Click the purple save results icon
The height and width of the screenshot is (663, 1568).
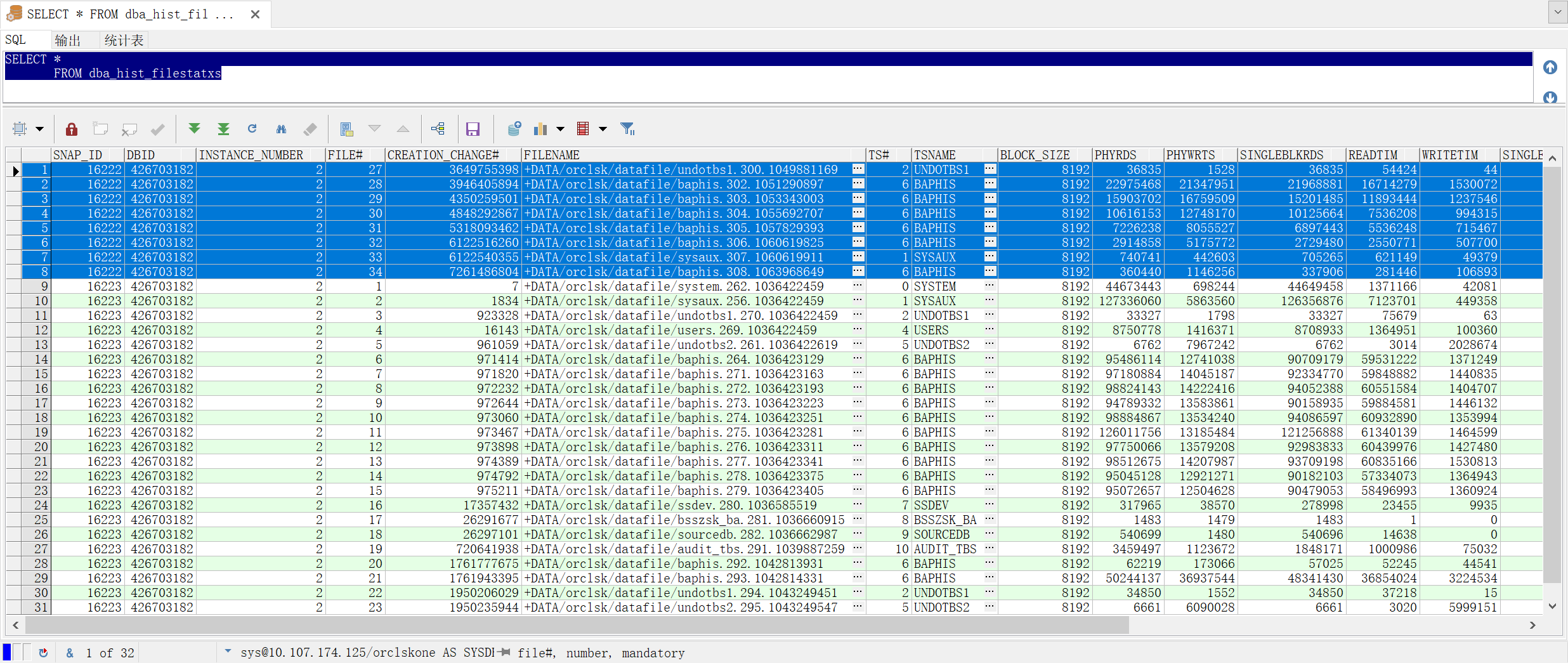pyautogui.click(x=473, y=129)
